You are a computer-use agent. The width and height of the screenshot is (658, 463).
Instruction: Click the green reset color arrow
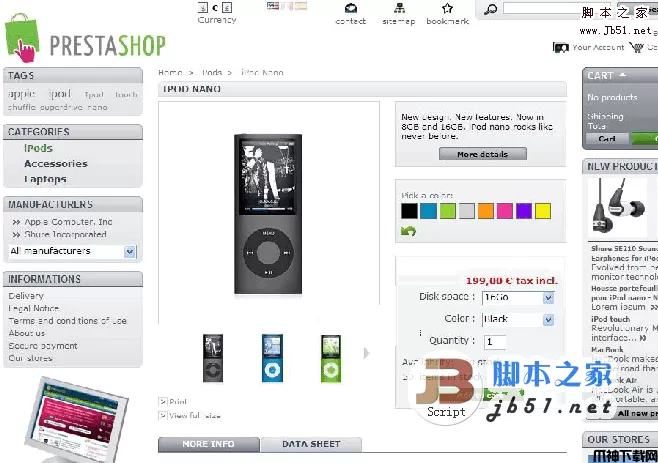tap(408, 230)
